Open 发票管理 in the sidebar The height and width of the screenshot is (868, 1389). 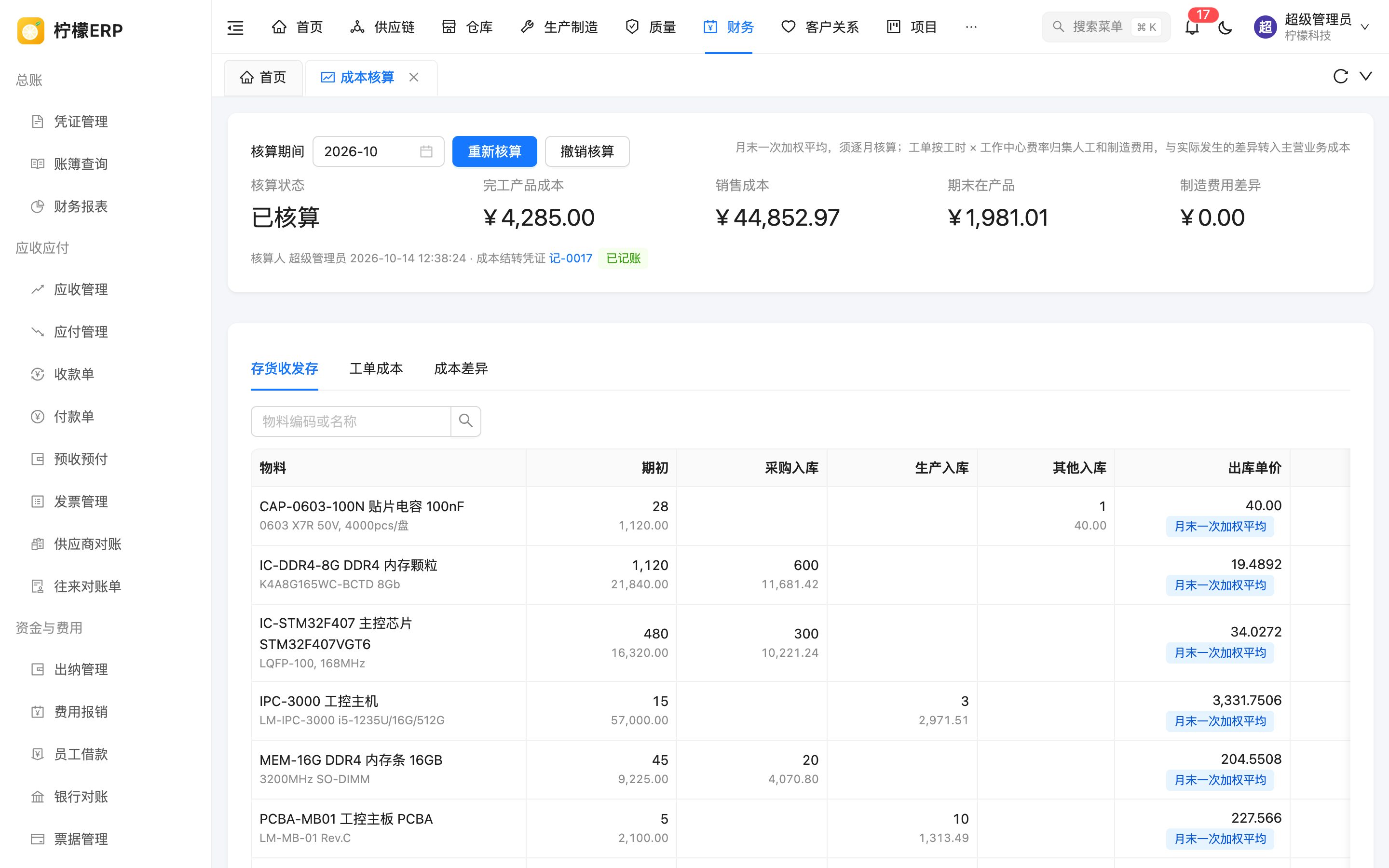[x=81, y=502]
